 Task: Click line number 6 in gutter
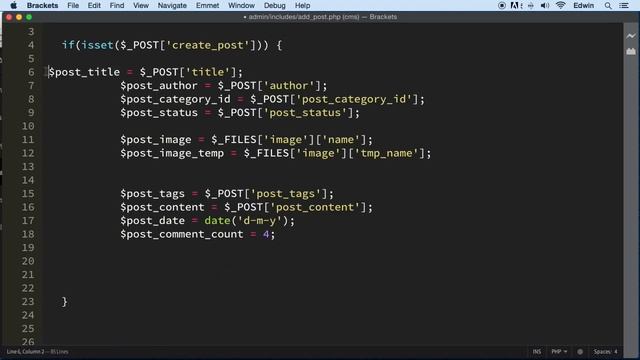click(31, 72)
